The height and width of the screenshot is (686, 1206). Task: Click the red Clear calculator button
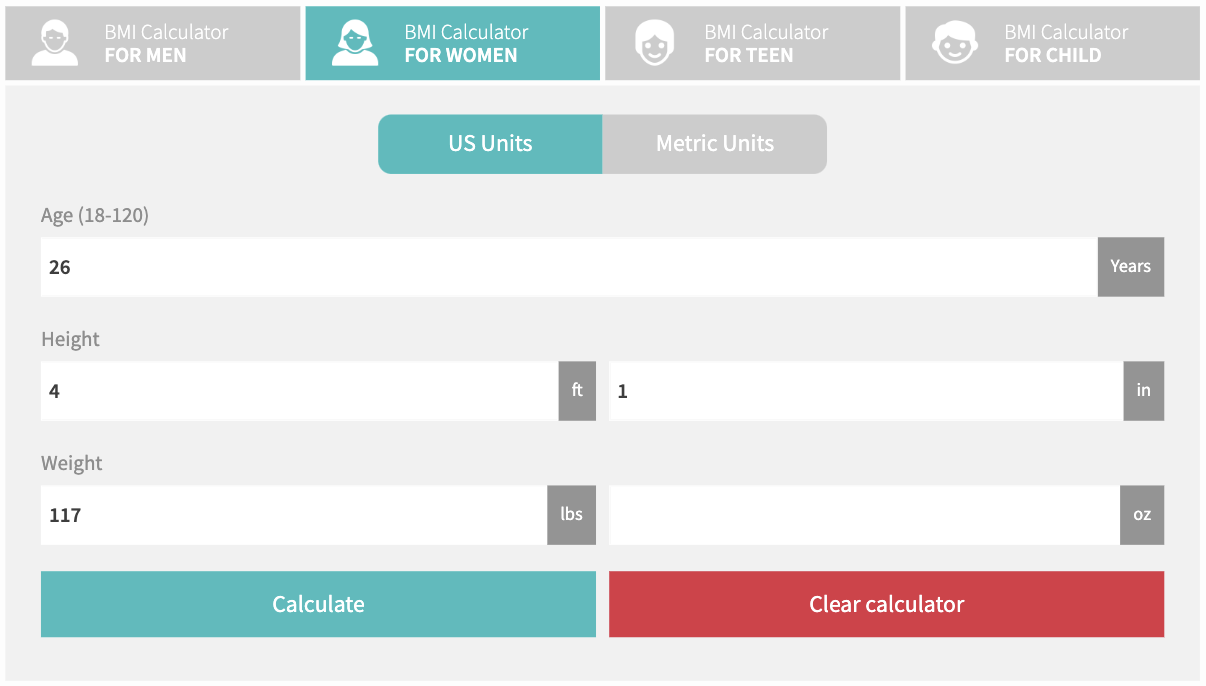[887, 604]
